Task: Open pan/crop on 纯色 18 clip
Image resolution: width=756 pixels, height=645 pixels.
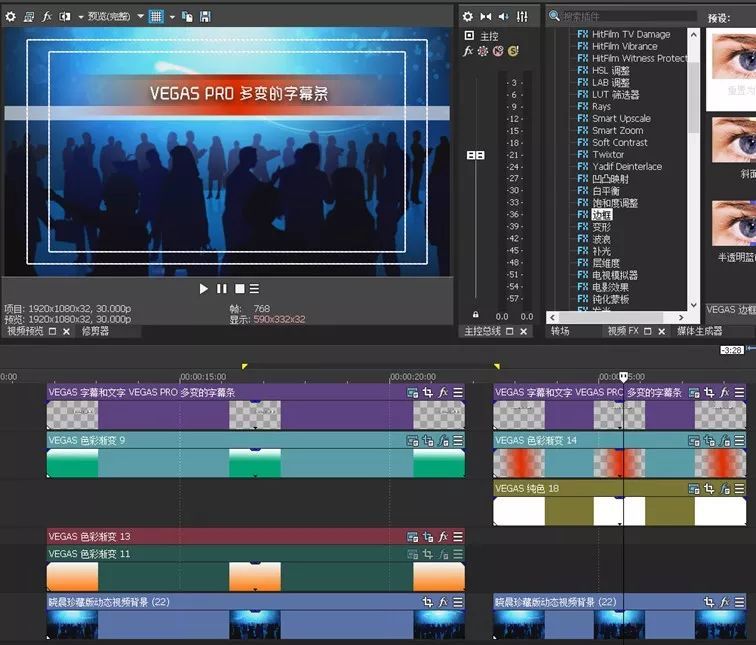Action: coord(709,489)
